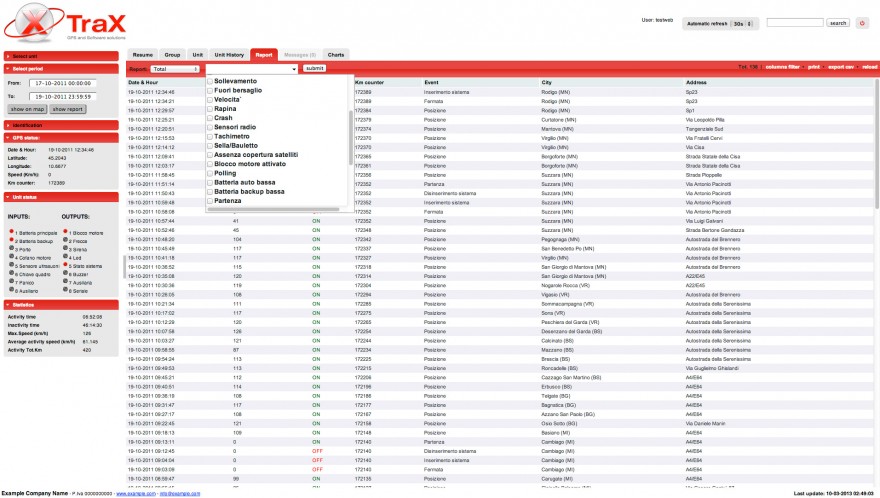Screen dimensions: 880x498
Task: Check the Sollevamento event checkbox
Action: (x=210, y=81)
